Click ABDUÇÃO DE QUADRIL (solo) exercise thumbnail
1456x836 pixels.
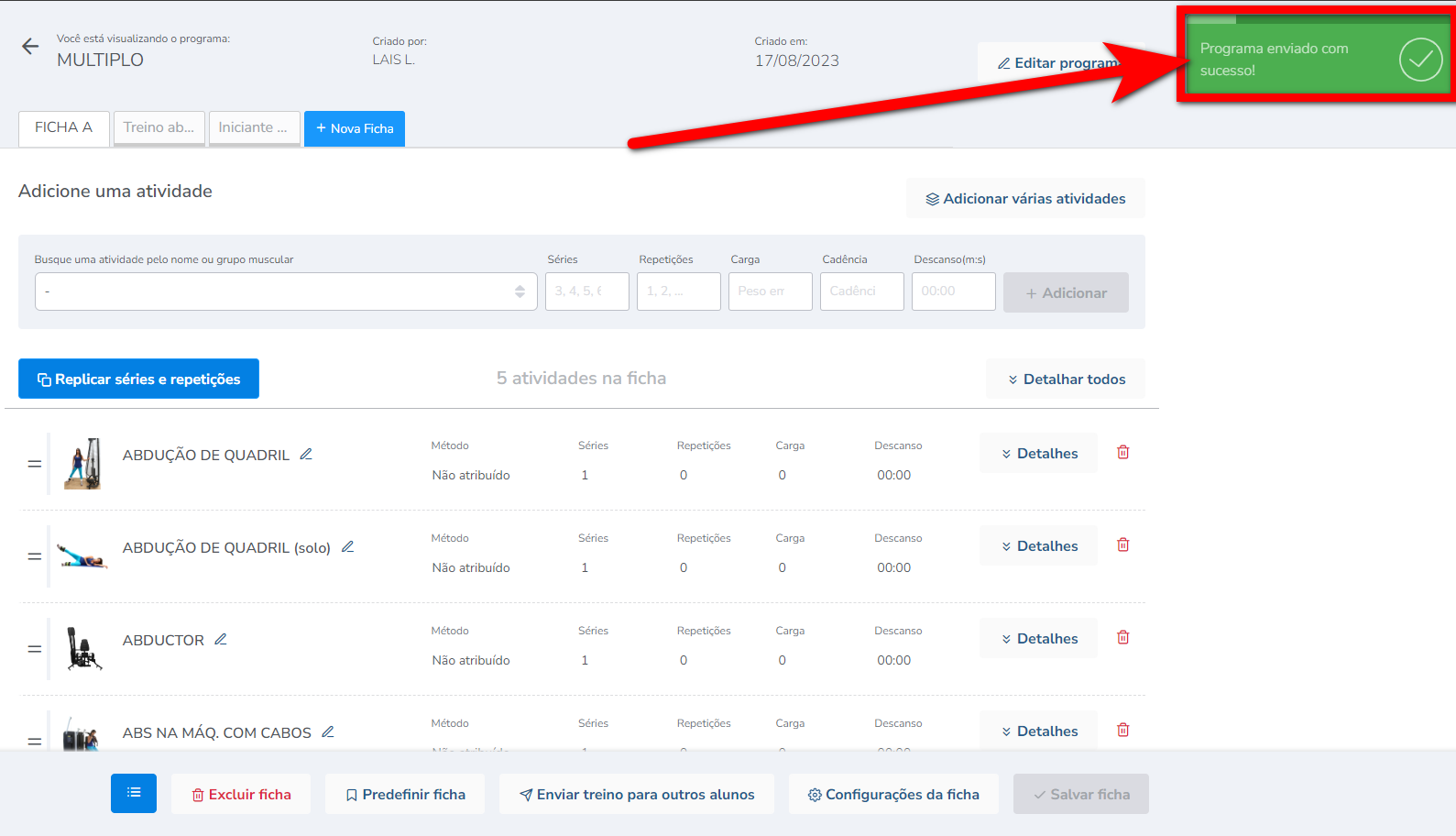(82, 556)
